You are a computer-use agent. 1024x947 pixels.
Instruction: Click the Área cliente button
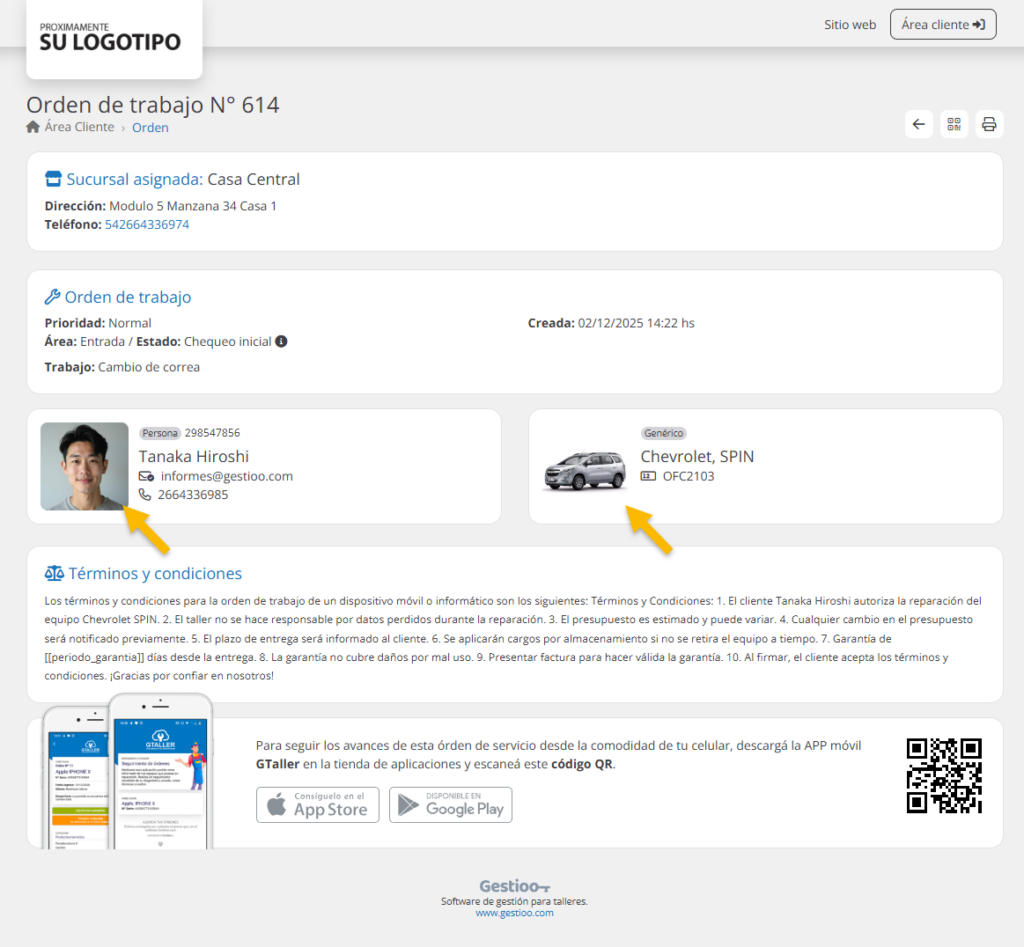(943, 24)
